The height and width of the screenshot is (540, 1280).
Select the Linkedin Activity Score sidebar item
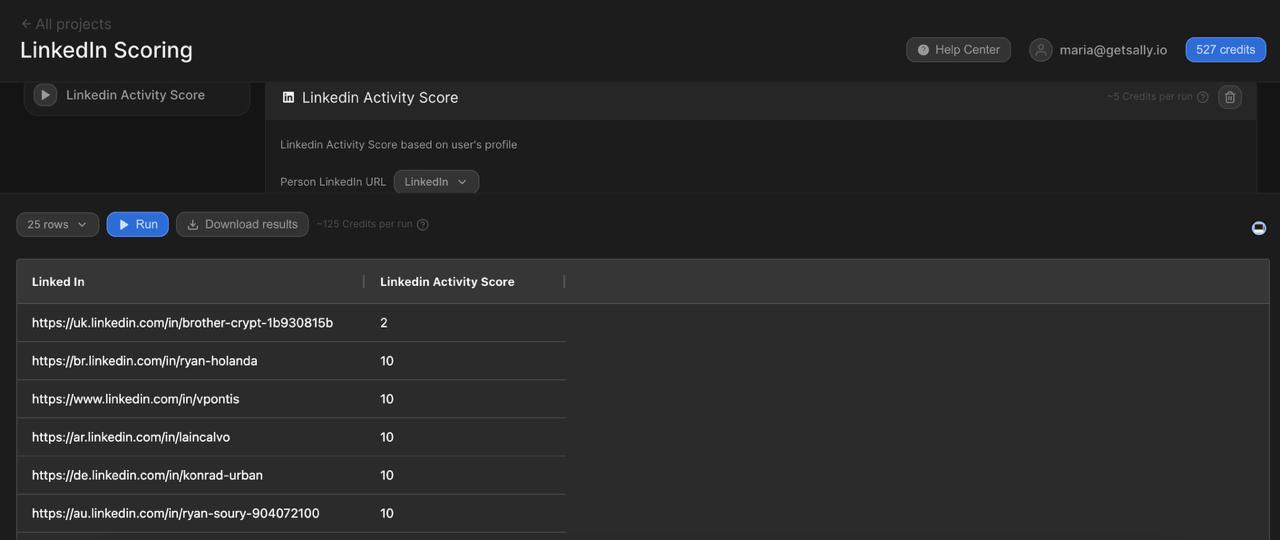point(137,95)
